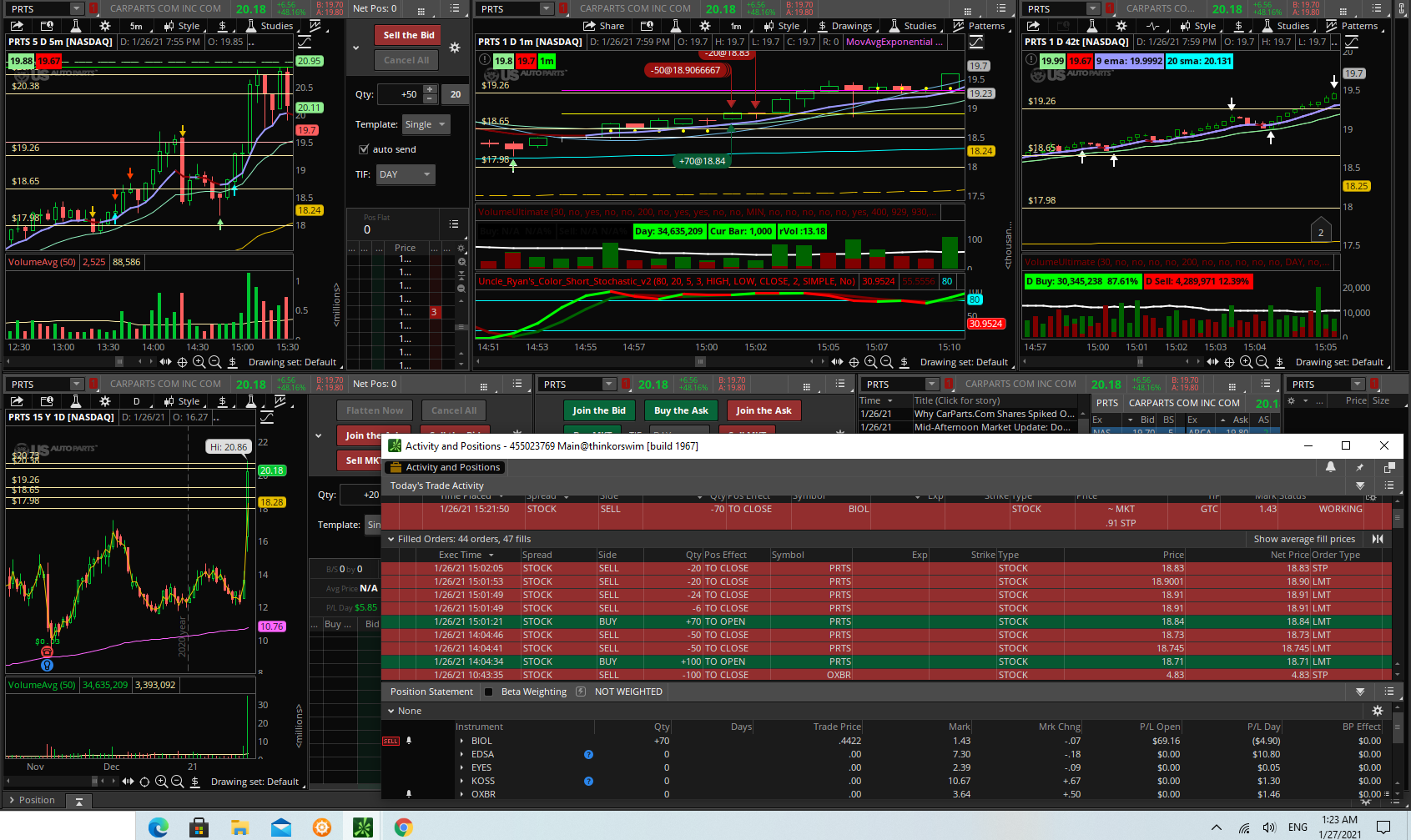
Task: Open chart settings gear on 5m chart
Action: (x=105, y=26)
